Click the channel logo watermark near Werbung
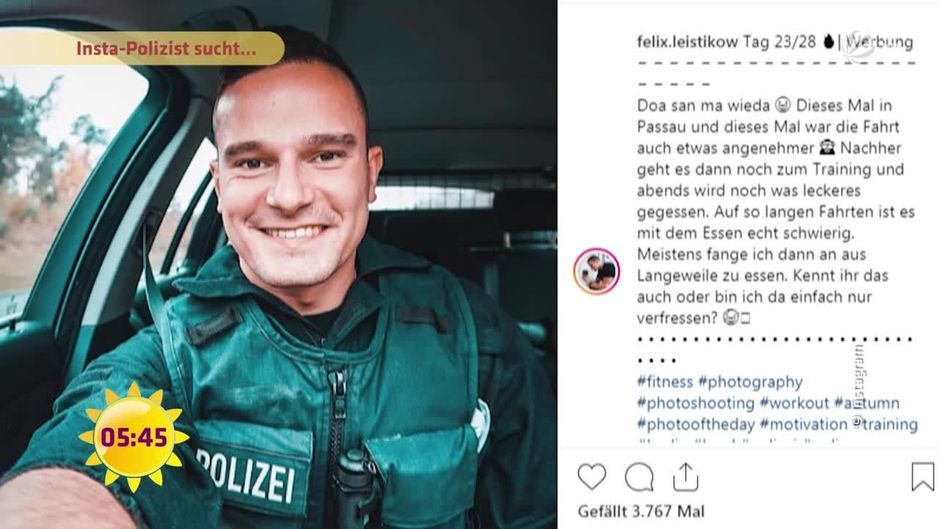Image resolution: width=940 pixels, height=529 pixels. click(x=858, y=46)
